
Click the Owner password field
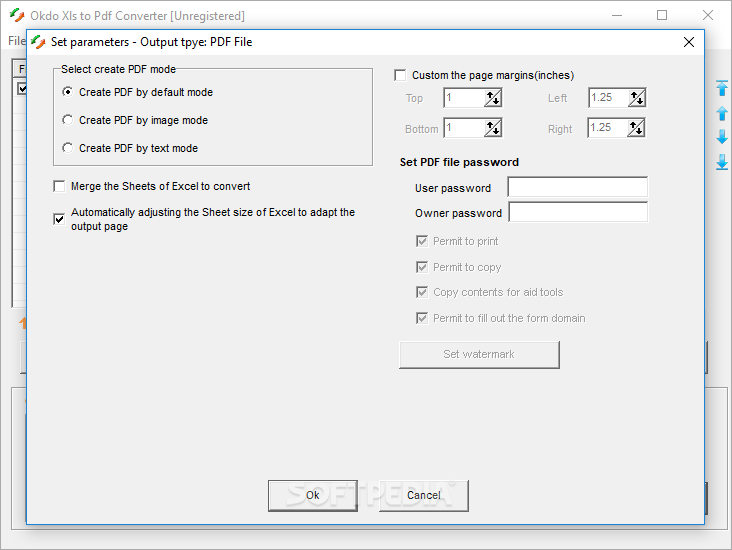[x=578, y=212]
